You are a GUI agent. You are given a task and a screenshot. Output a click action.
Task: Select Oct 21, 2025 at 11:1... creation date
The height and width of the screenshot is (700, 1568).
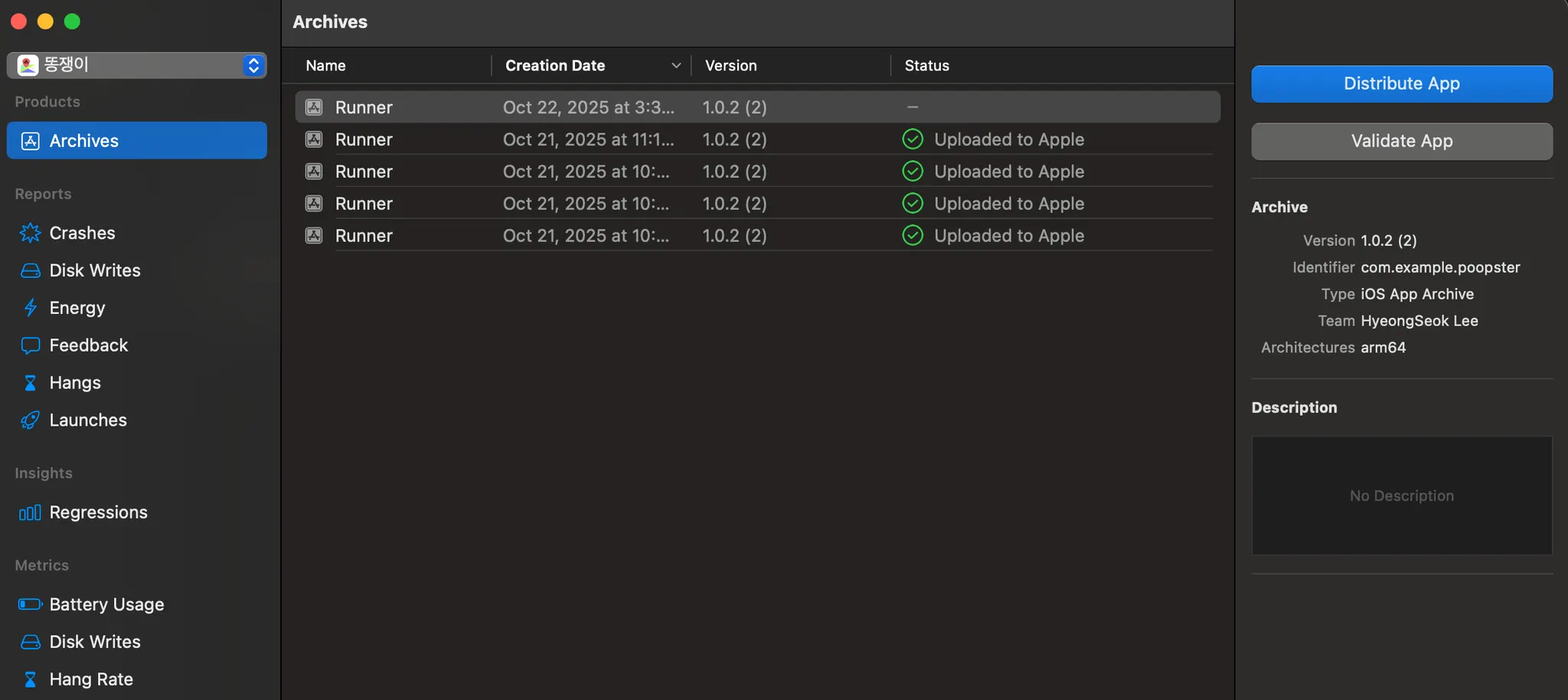588,139
